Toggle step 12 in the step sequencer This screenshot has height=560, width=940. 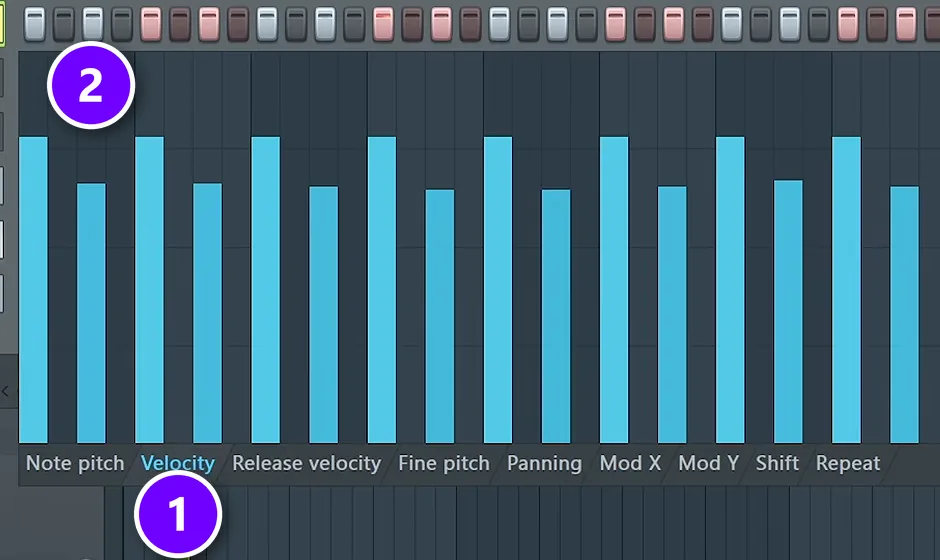click(x=354, y=25)
